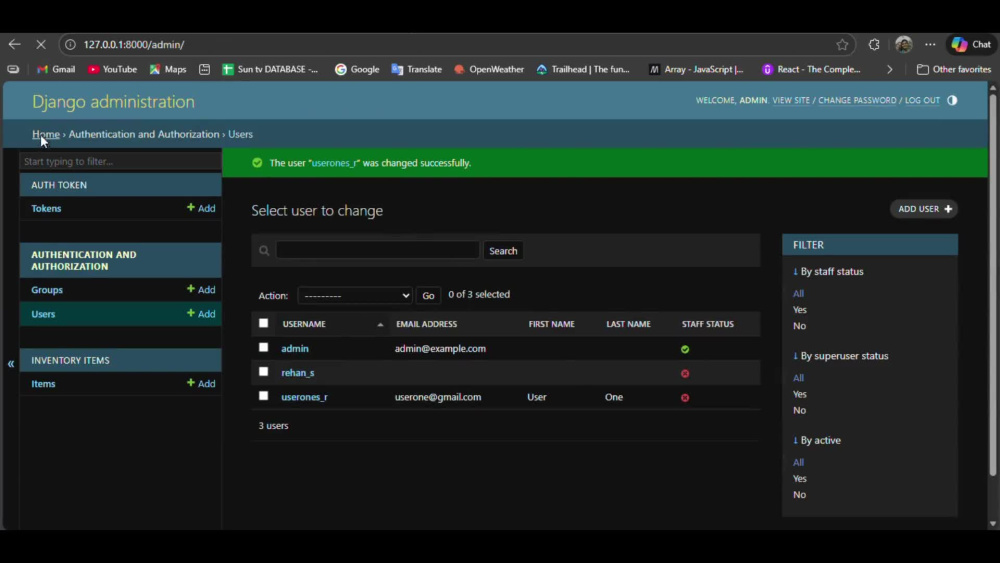This screenshot has height=563, width=1000.
Task: Focus the sidebar filter text box
Action: coord(121,161)
